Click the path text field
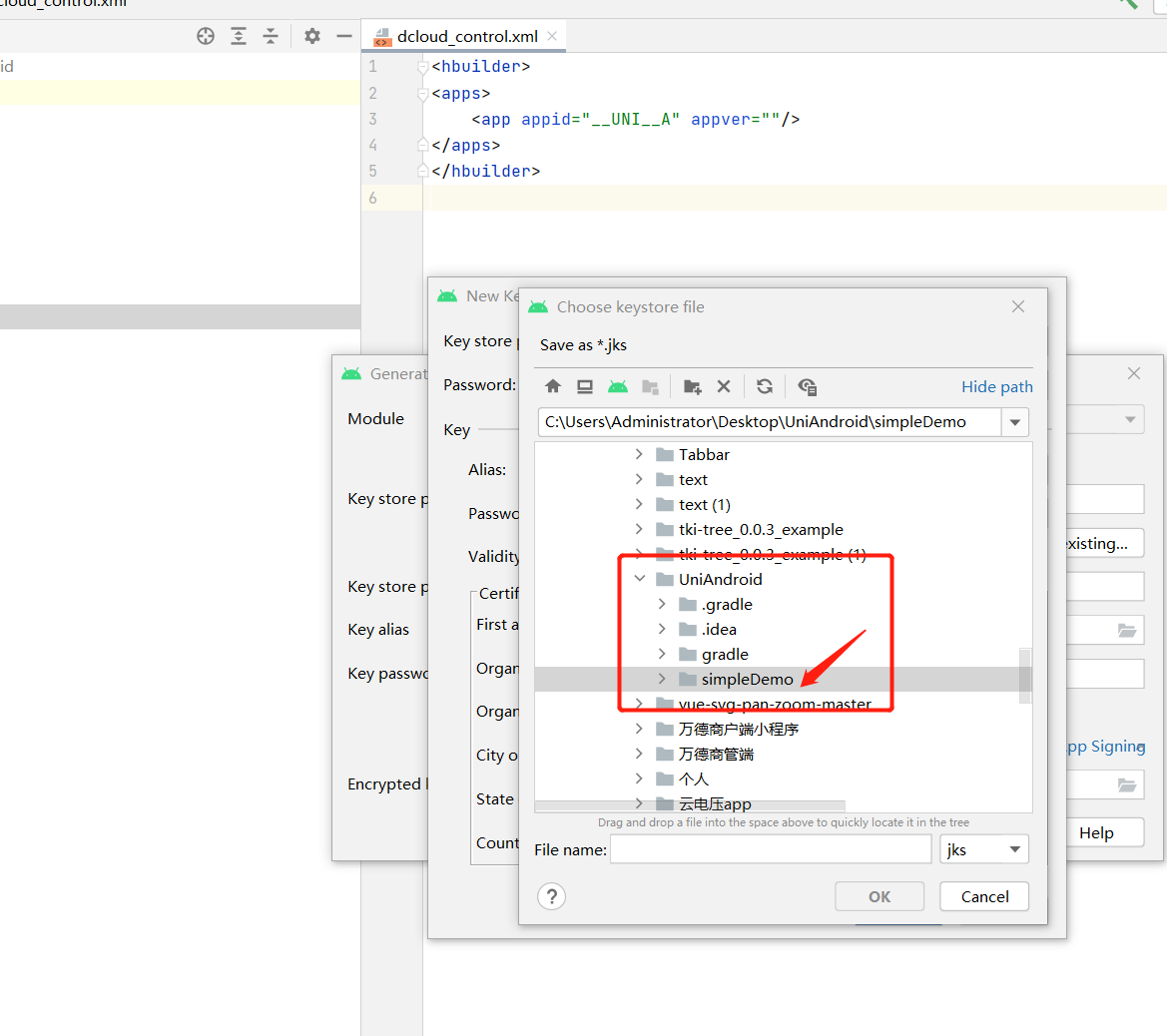Screen dimensions: 1167x1036 coord(770,422)
